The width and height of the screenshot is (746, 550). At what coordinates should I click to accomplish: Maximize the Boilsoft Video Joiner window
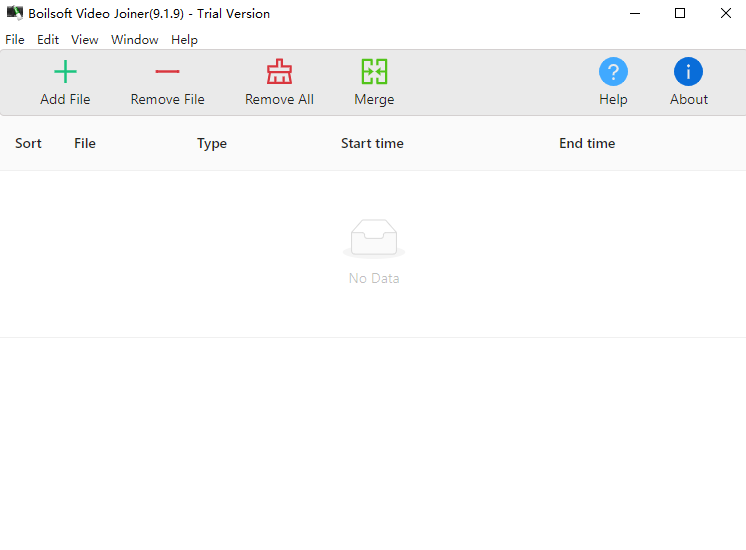(x=680, y=13)
